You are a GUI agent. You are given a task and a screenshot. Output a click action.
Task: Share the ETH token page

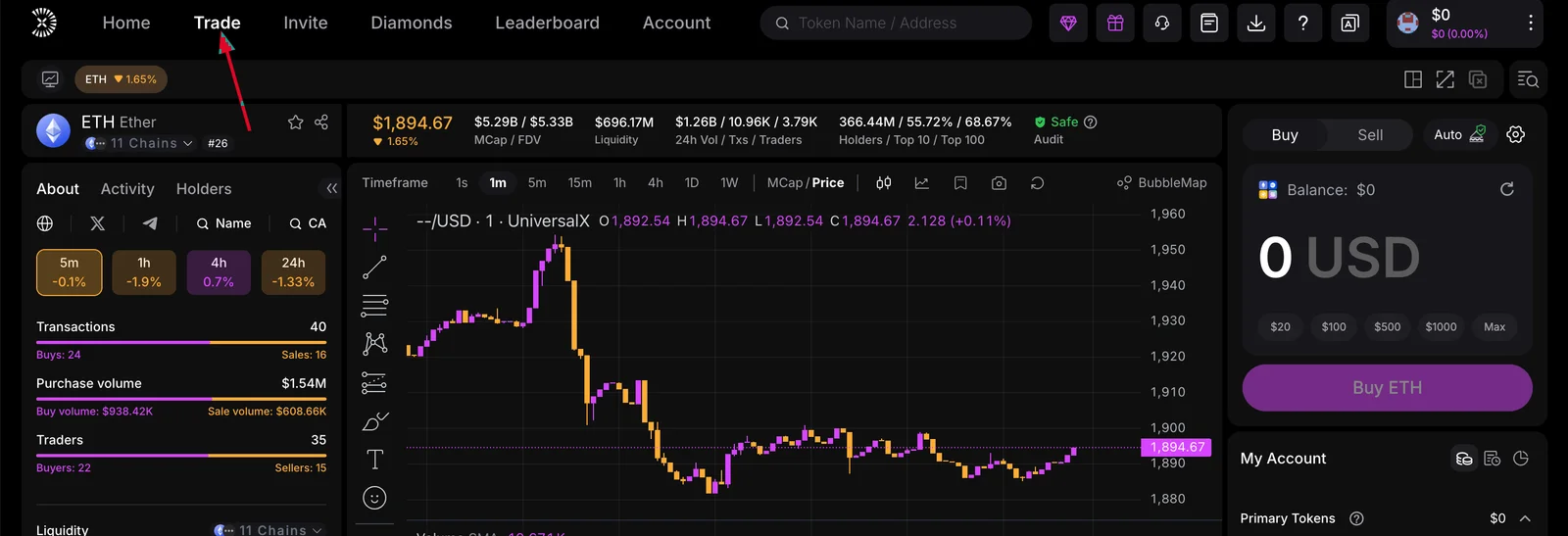click(321, 122)
